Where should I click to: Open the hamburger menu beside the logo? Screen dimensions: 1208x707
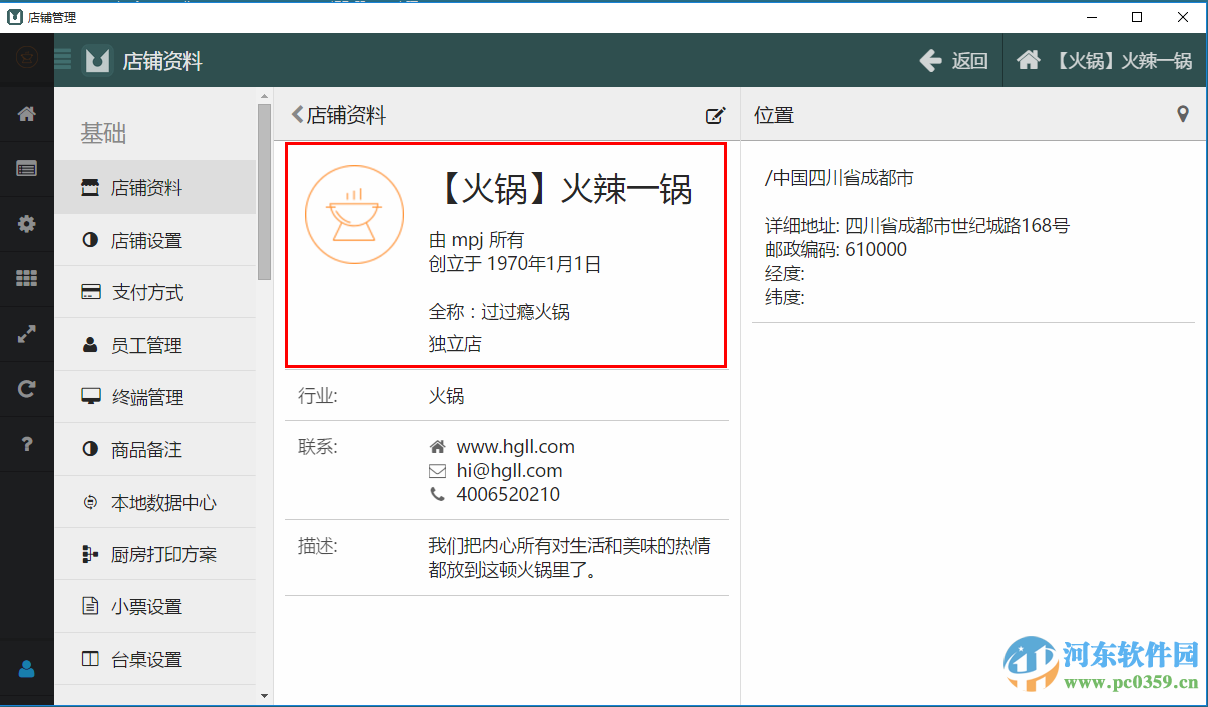62,60
